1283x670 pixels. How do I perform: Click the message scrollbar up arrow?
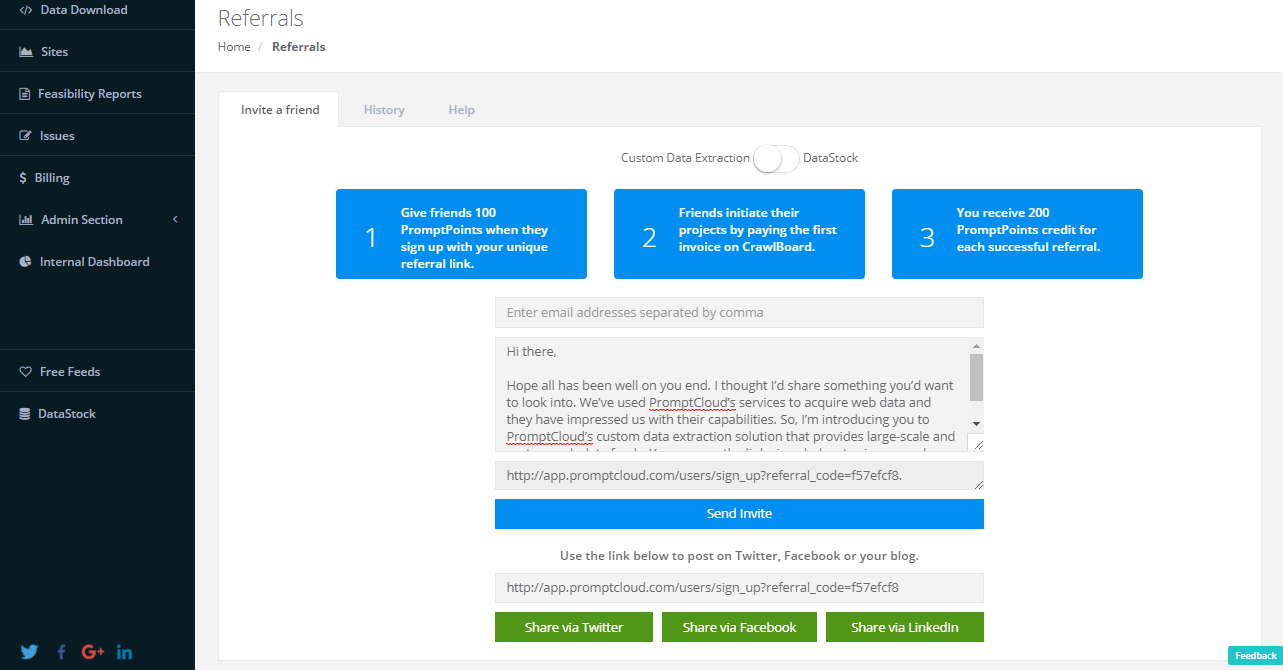pyautogui.click(x=977, y=346)
